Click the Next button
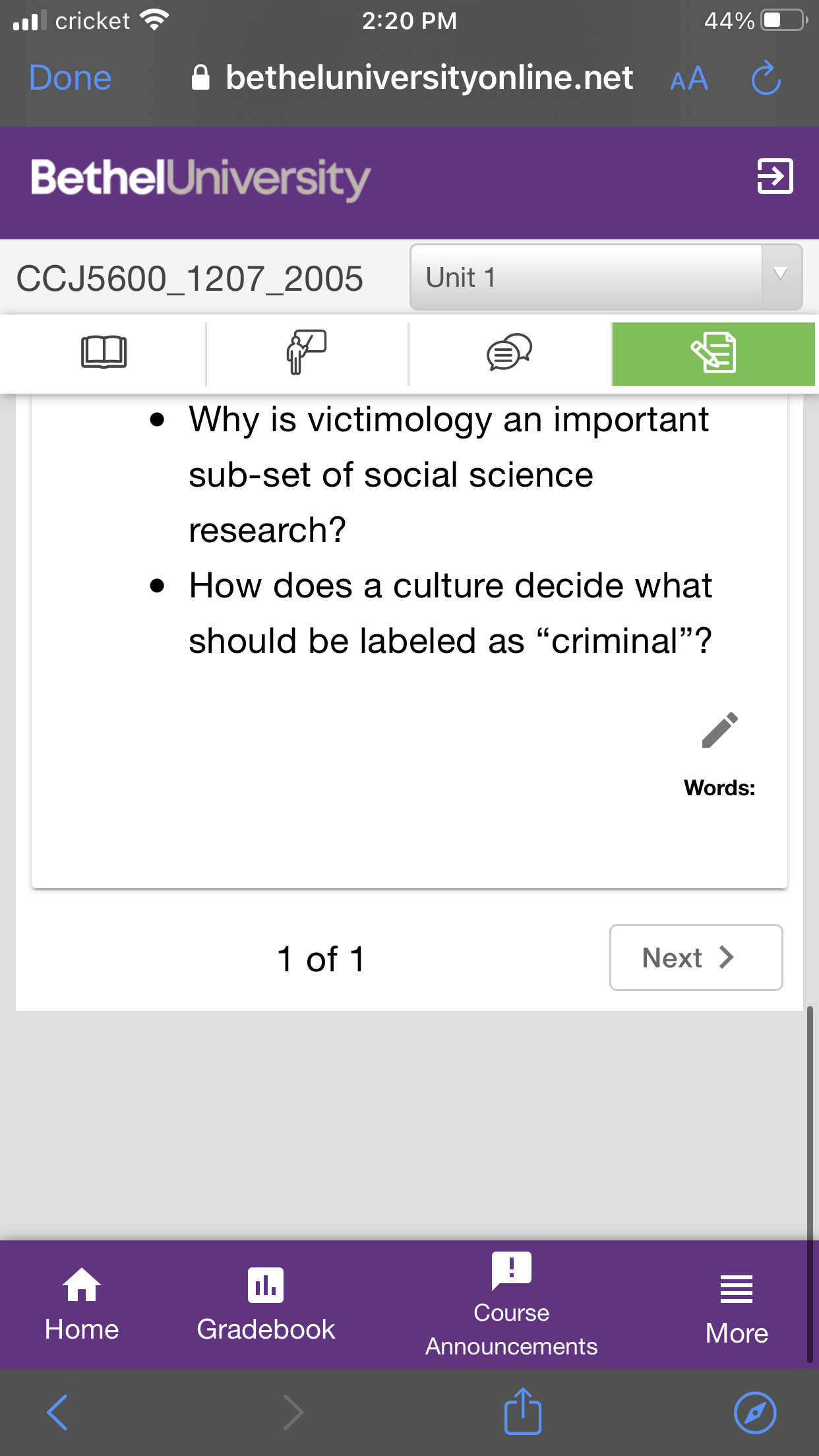 point(696,957)
